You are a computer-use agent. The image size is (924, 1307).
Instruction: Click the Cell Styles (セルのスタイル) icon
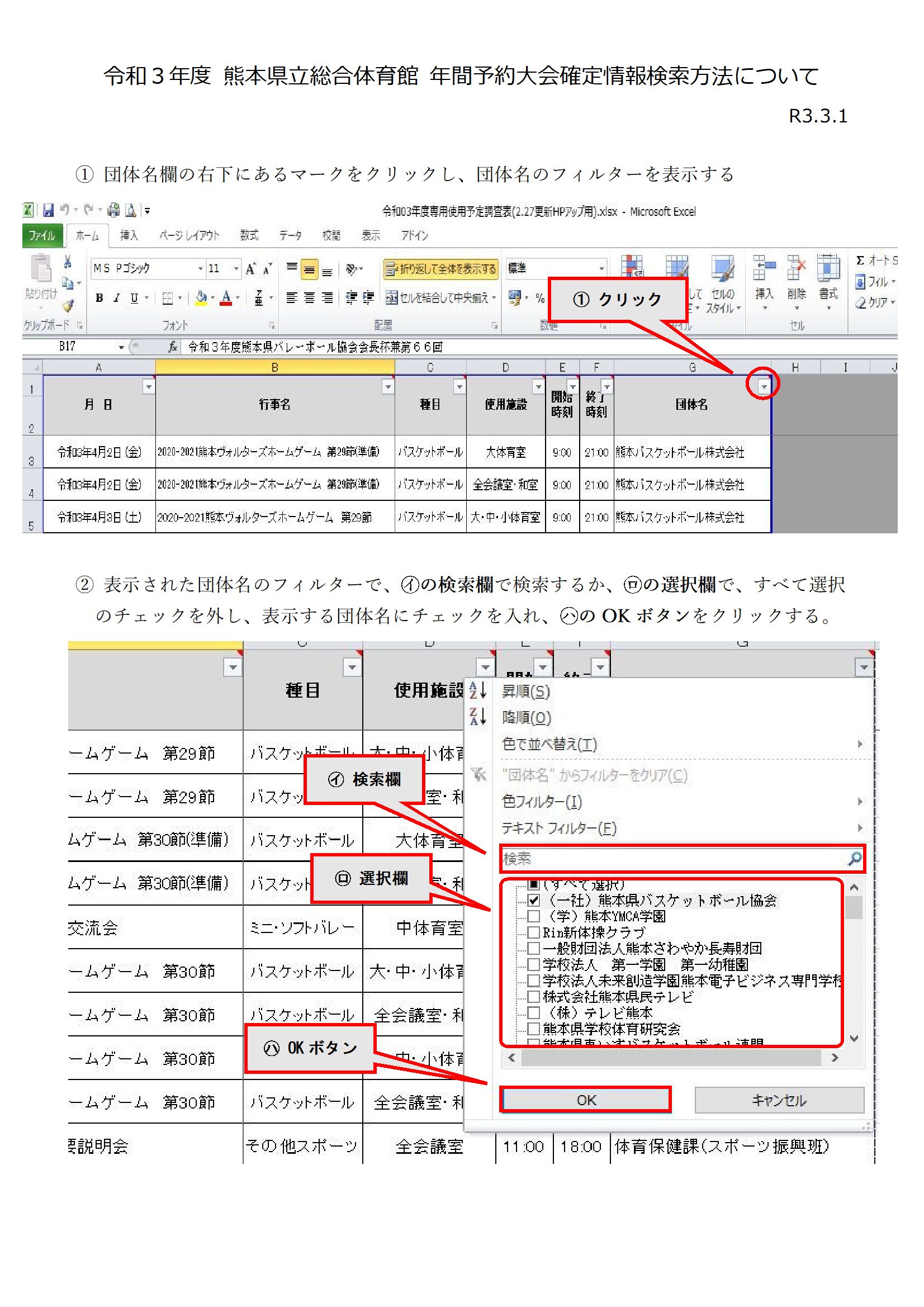(723, 269)
